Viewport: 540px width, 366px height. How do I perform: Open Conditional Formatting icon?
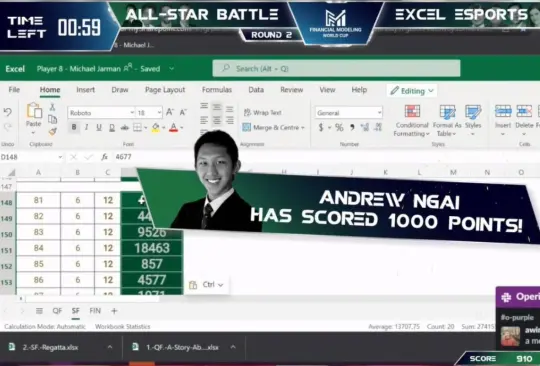click(412, 111)
